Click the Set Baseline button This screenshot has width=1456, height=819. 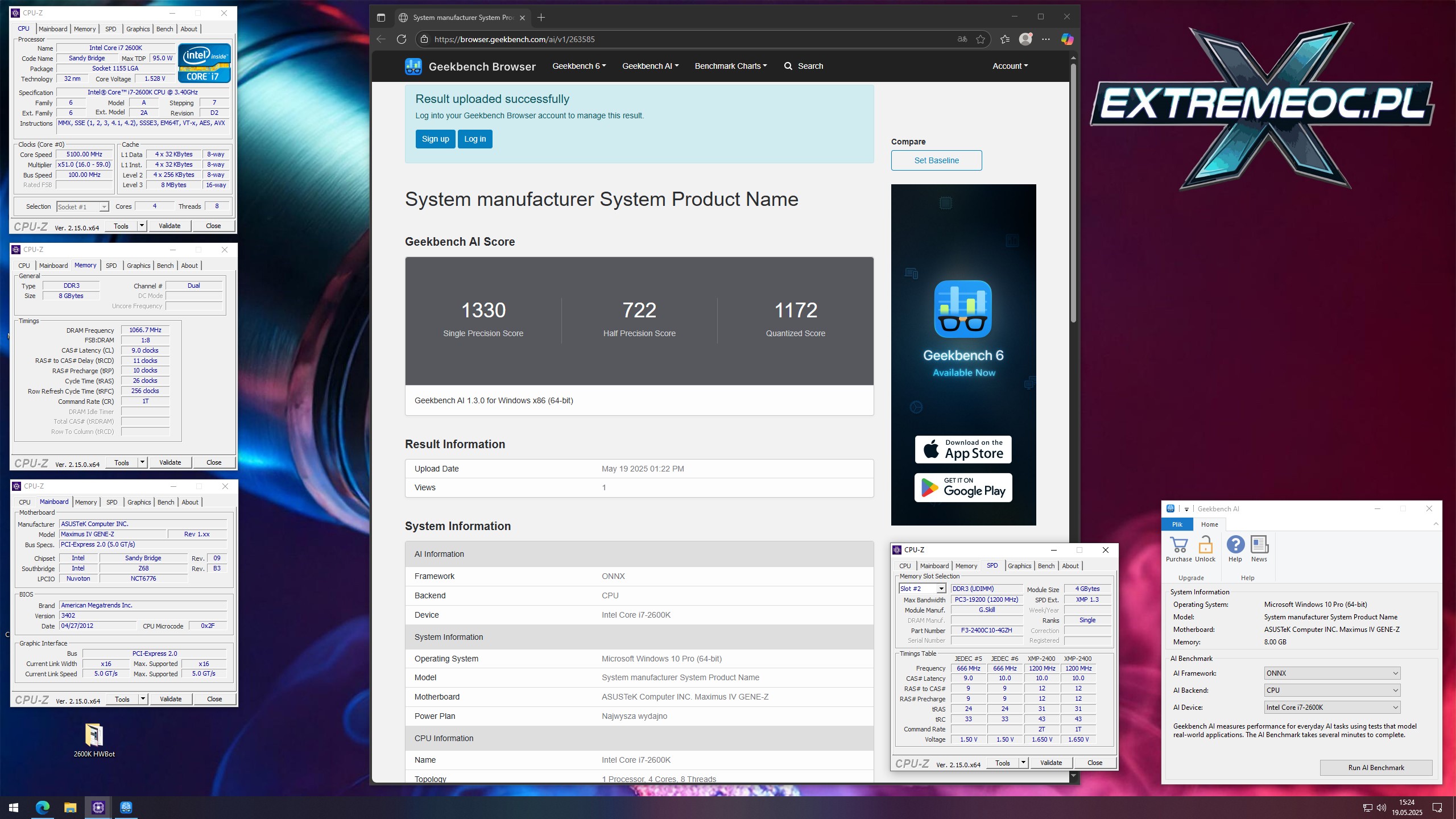[936, 160]
